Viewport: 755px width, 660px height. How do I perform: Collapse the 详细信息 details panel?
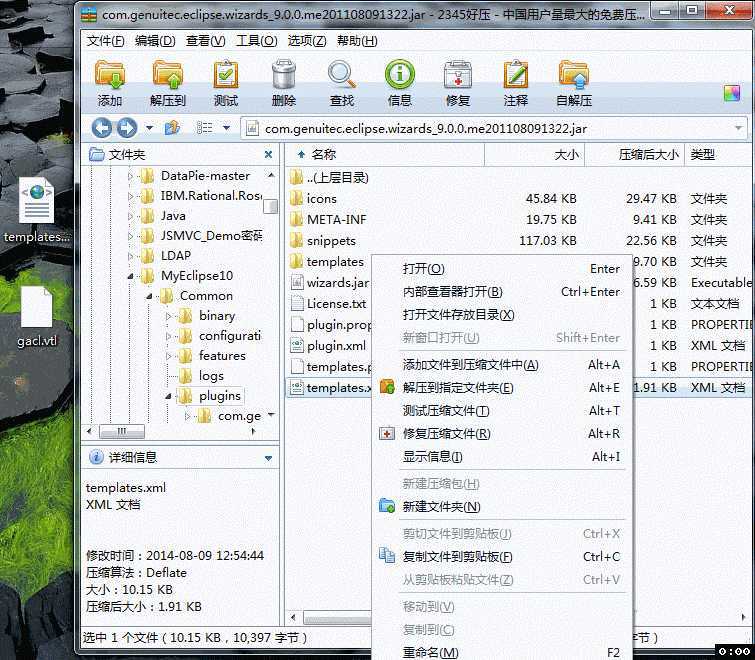(x=269, y=458)
